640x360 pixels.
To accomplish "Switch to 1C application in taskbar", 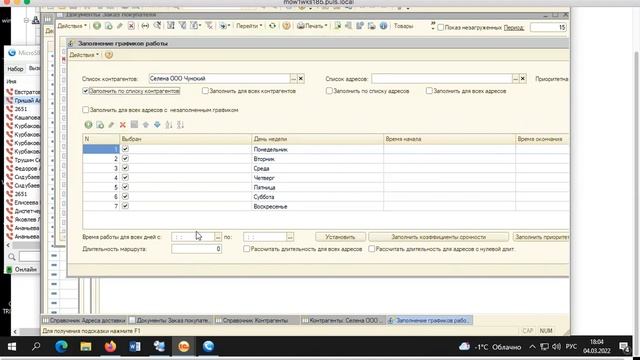I will 184,347.
